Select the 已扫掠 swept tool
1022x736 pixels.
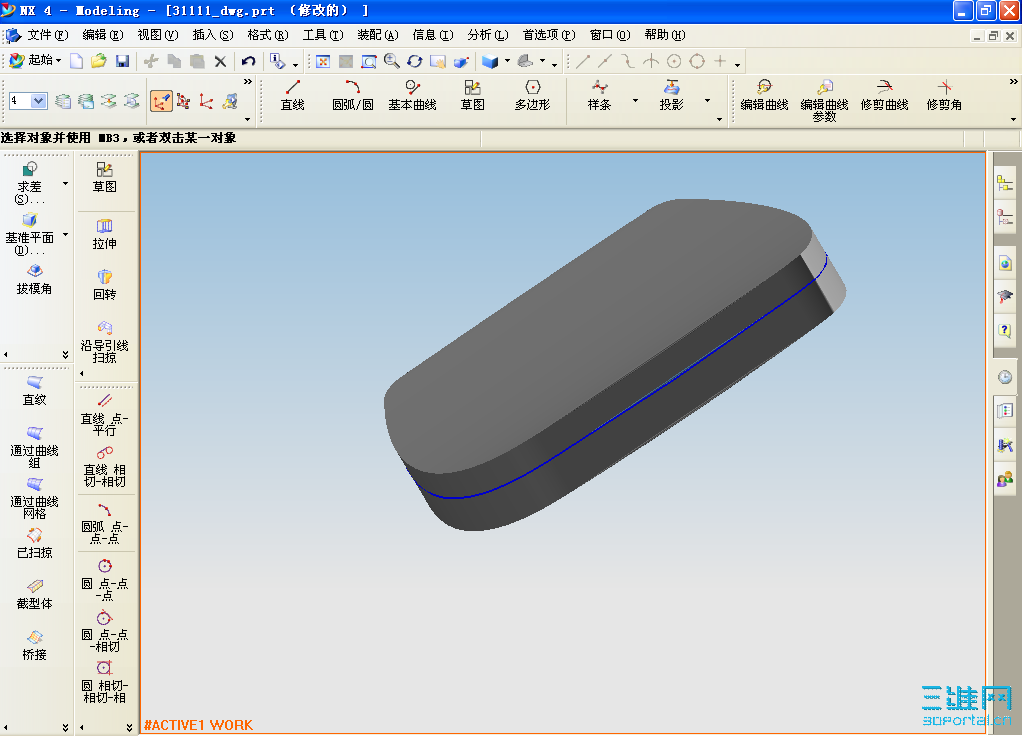[35, 544]
